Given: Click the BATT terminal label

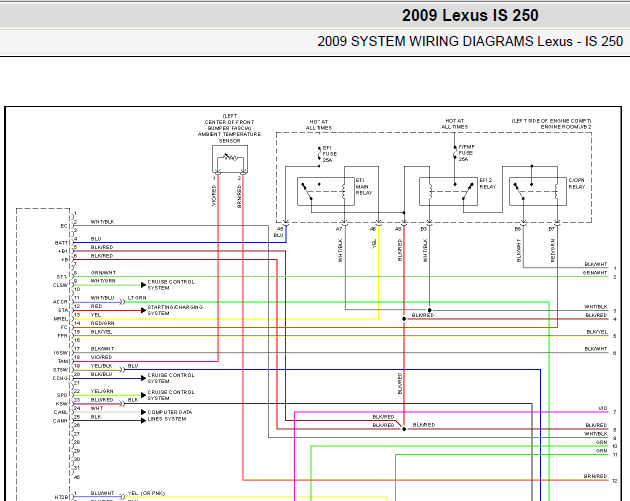Looking at the screenshot, I should (61, 243).
